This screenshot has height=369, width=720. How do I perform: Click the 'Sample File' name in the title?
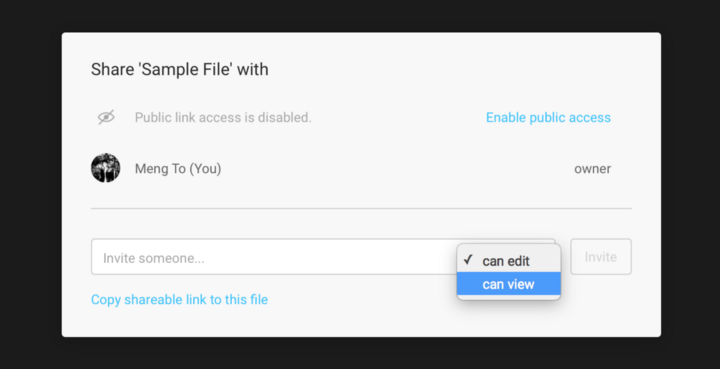point(186,70)
